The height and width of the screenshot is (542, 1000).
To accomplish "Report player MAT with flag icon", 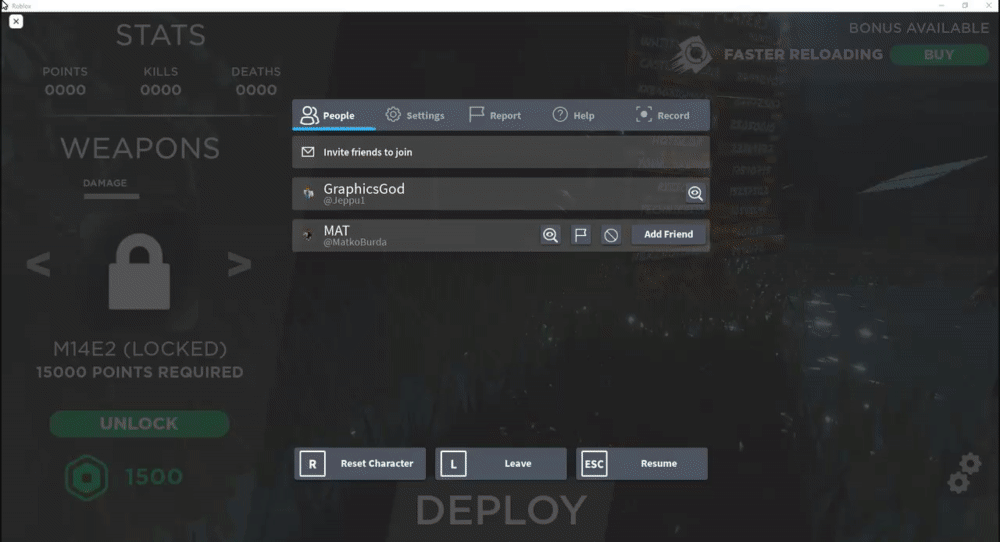I will pos(580,235).
